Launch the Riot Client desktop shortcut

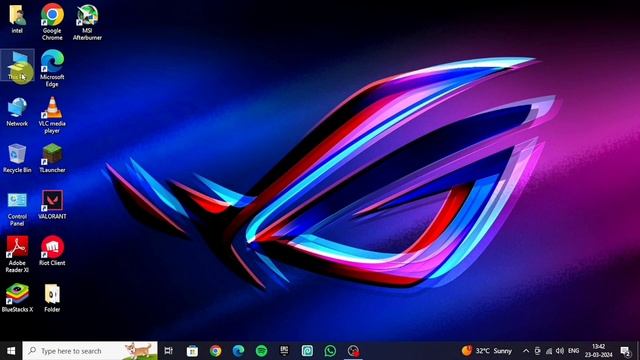click(x=52, y=251)
